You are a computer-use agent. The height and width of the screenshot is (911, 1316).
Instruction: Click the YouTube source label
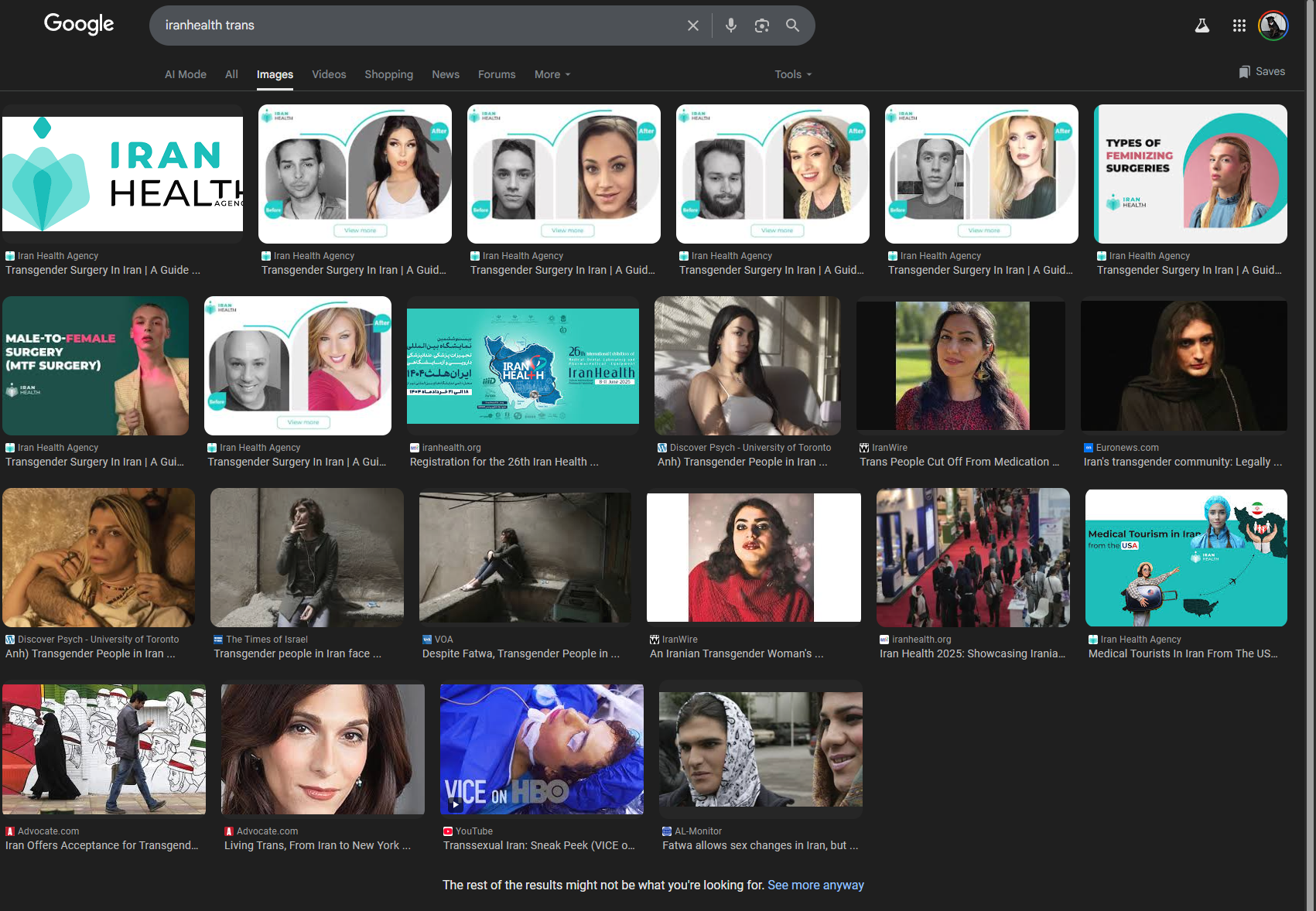[473, 831]
